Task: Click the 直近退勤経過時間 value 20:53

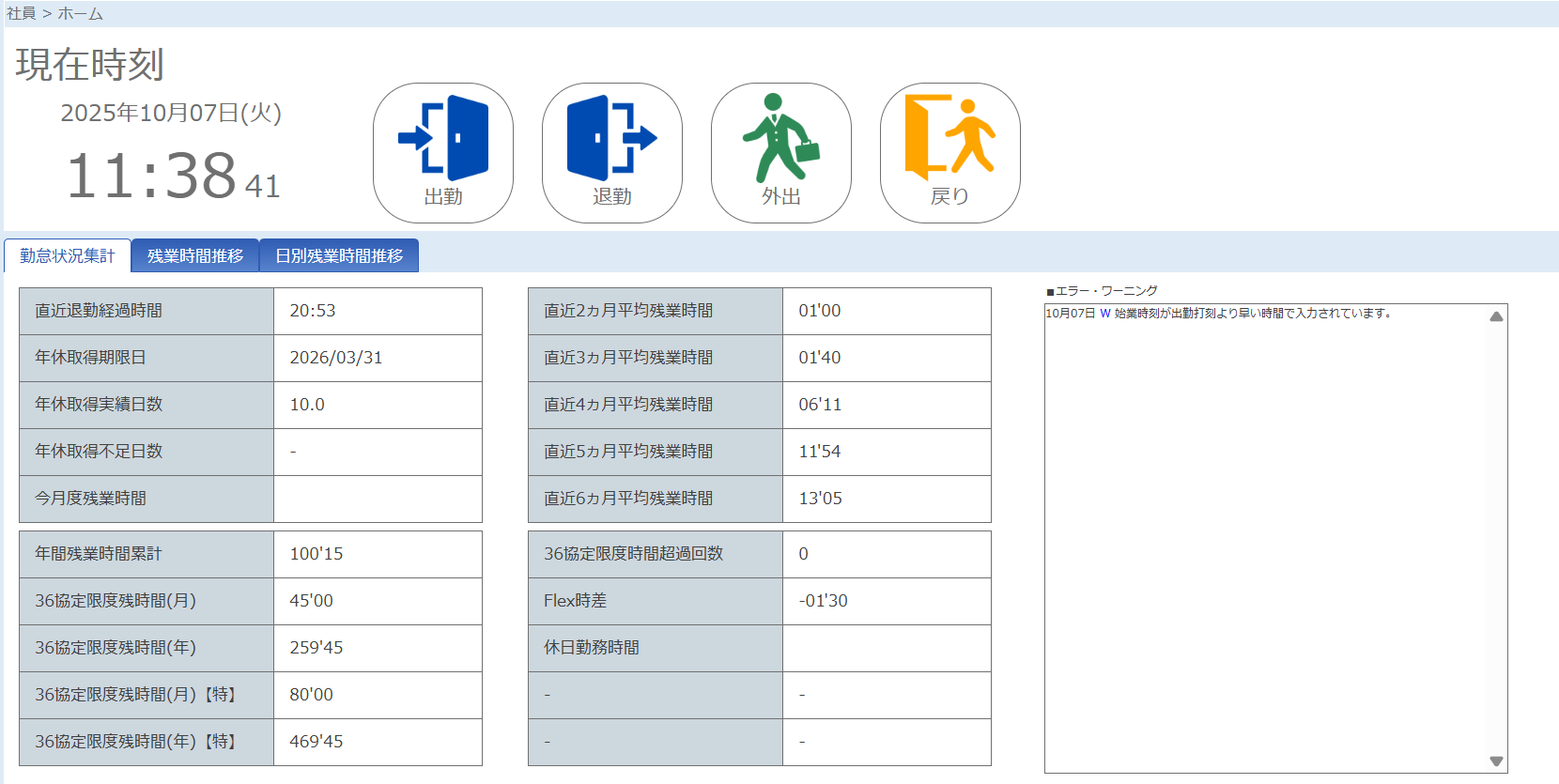Action: click(313, 311)
